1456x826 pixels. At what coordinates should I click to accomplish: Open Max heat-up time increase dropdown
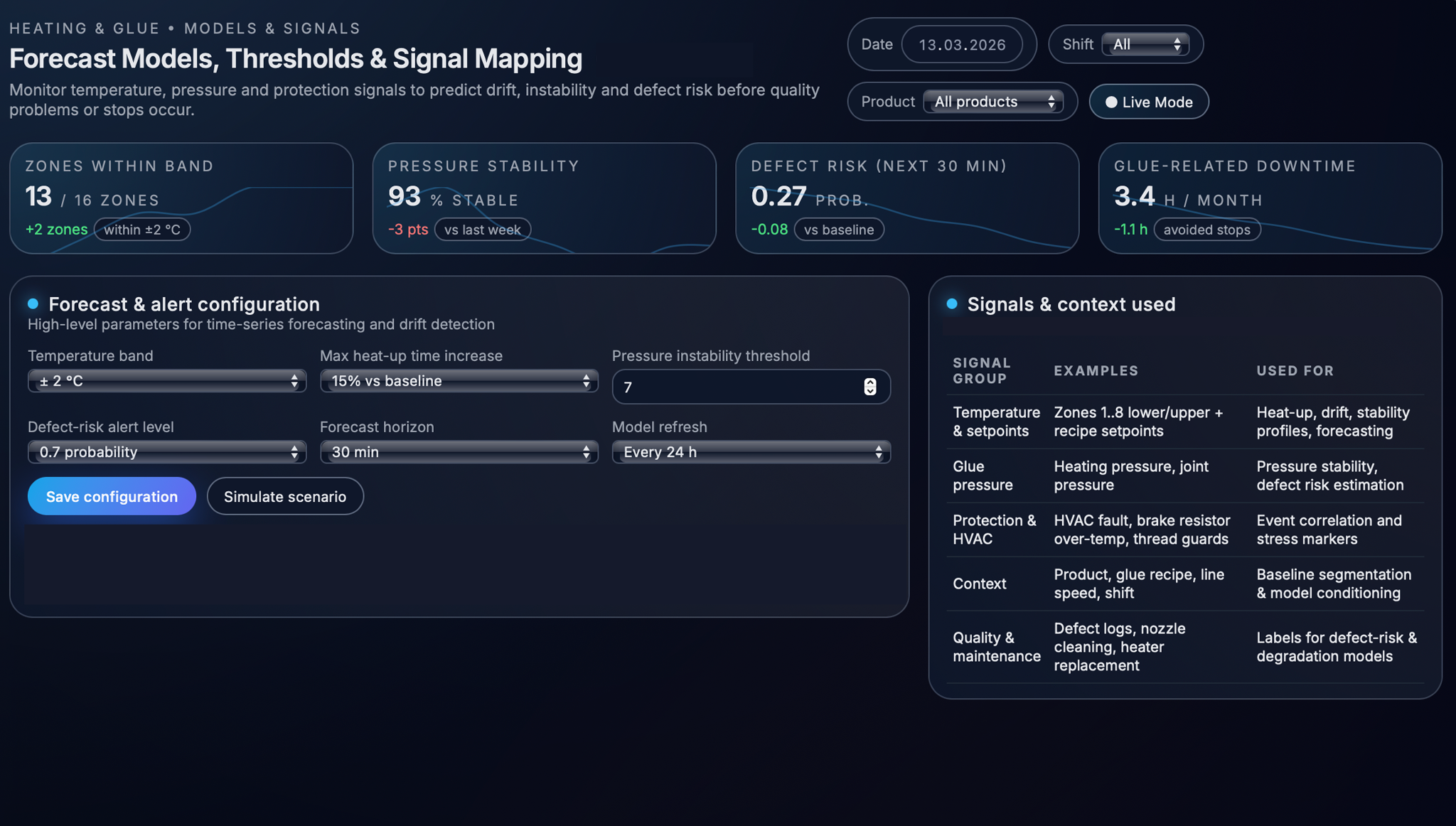[x=459, y=381]
